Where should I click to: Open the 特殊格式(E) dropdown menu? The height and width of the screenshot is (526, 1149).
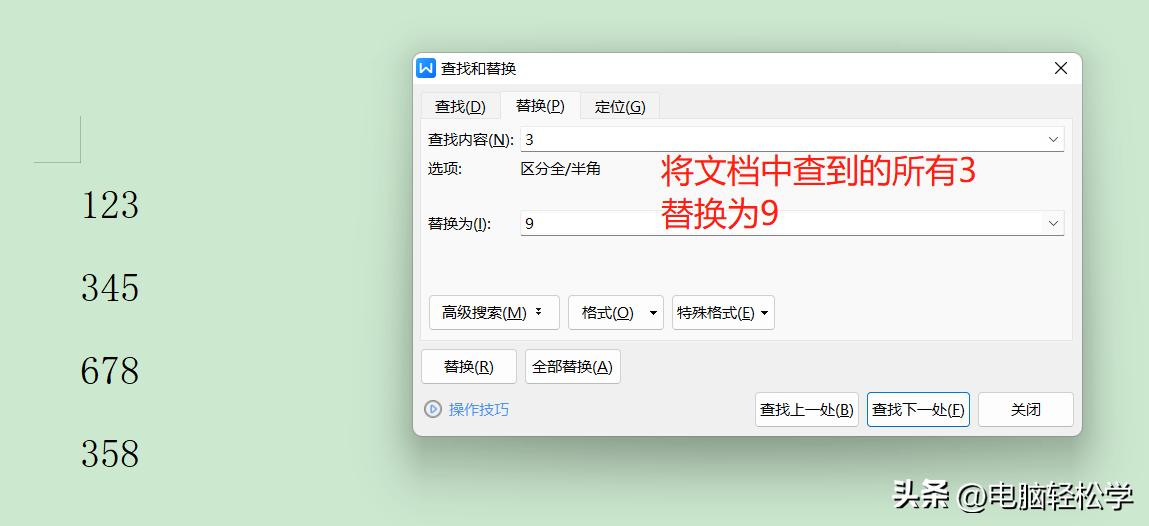pyautogui.click(x=723, y=313)
